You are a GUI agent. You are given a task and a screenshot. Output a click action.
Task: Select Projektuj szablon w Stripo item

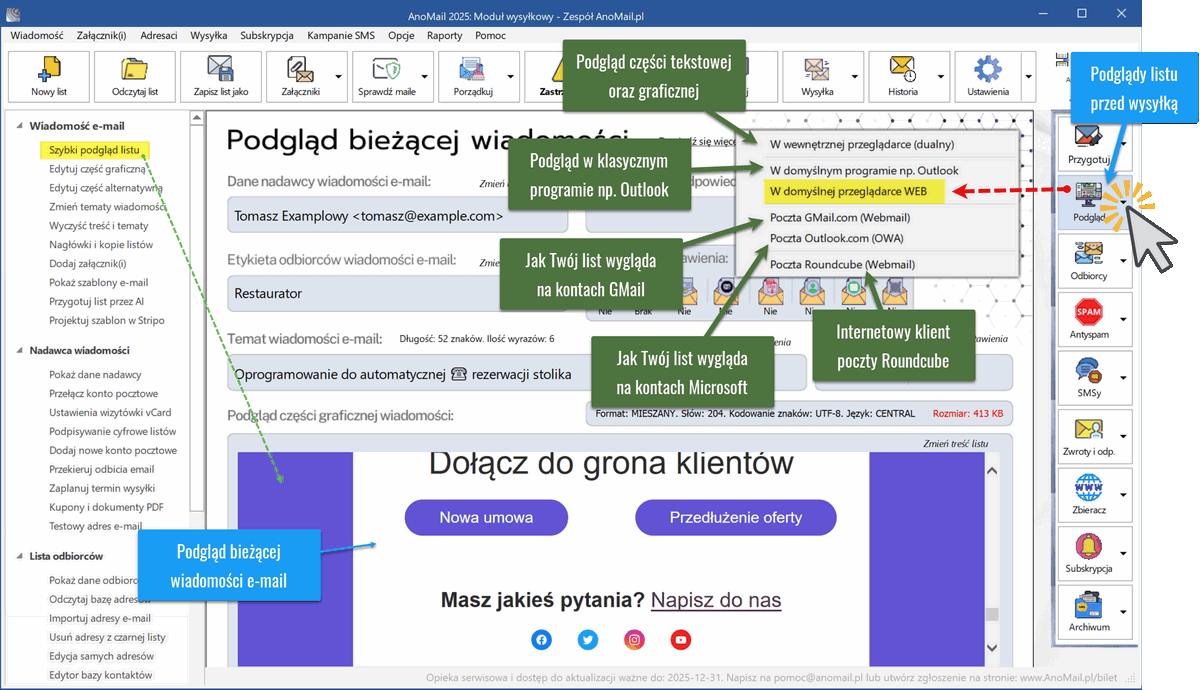point(107,320)
